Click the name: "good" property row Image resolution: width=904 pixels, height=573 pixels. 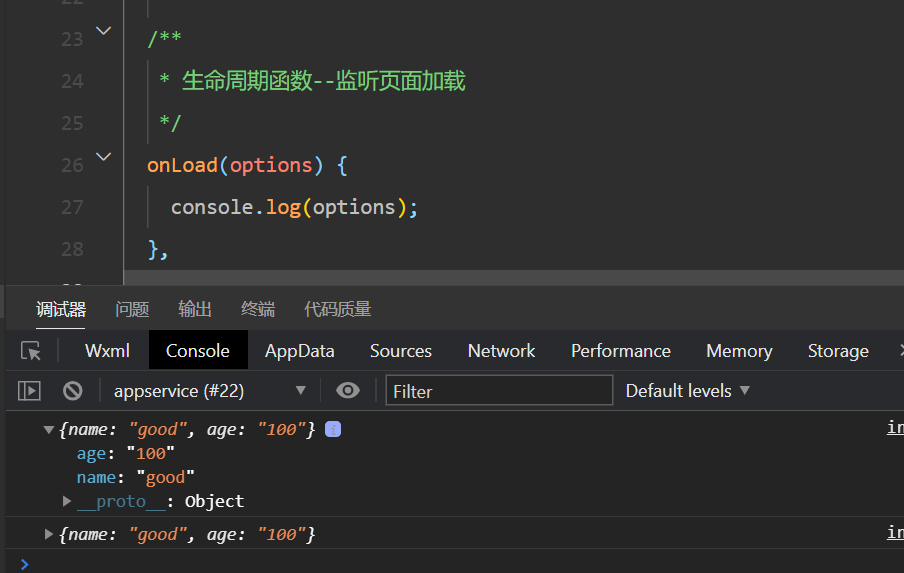(x=135, y=477)
